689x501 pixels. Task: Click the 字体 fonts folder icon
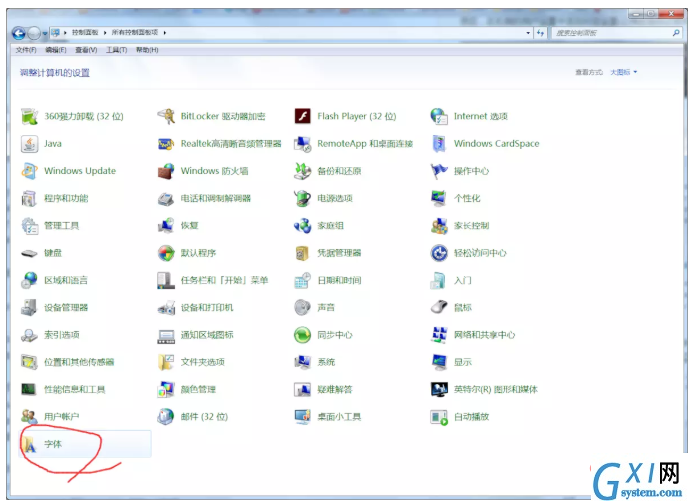pos(29,444)
